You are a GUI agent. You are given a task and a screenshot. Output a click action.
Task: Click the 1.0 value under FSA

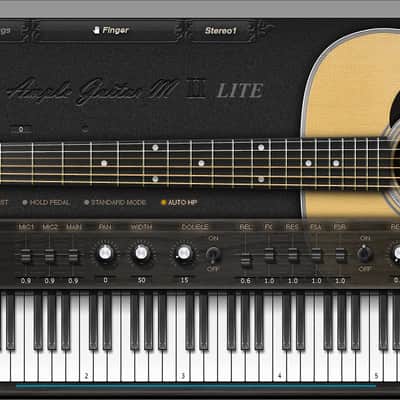(316, 281)
